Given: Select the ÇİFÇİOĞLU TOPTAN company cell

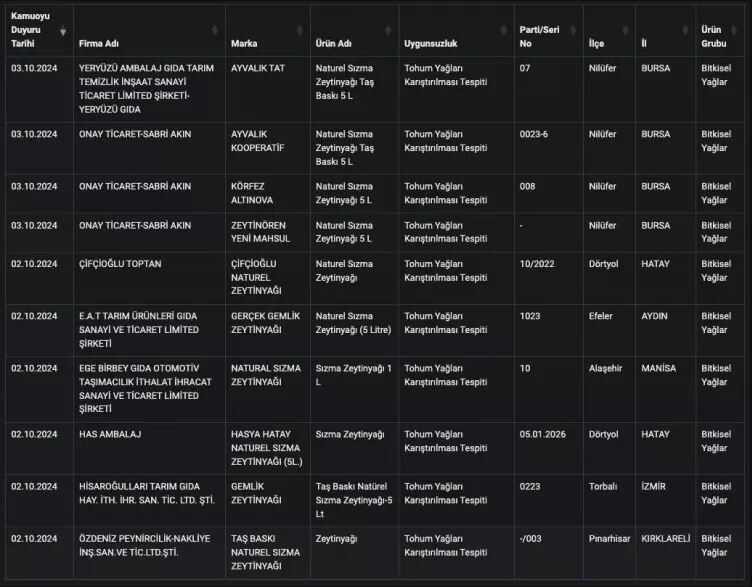Looking at the screenshot, I should click(120, 264).
